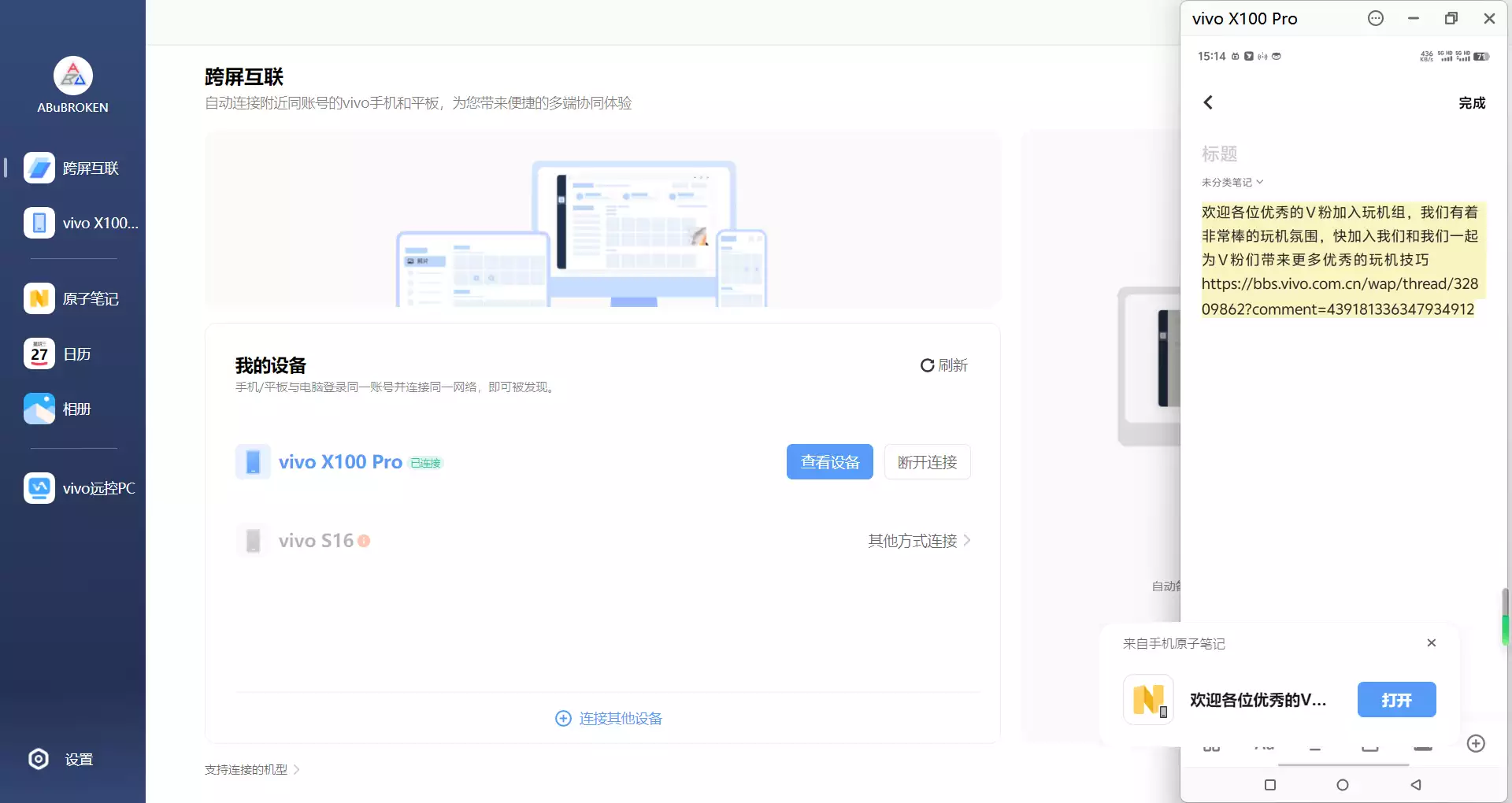This screenshot has width=1512, height=803.
Task: Click the bbs.vivo.com.cn link in the note
Action: point(1340,296)
